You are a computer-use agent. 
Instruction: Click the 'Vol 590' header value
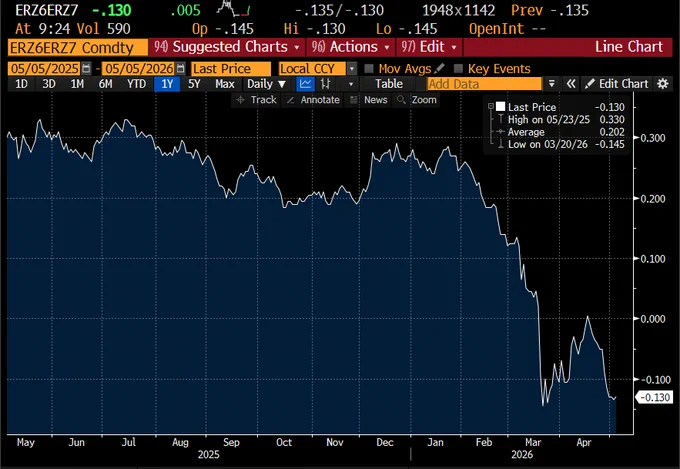(104, 29)
